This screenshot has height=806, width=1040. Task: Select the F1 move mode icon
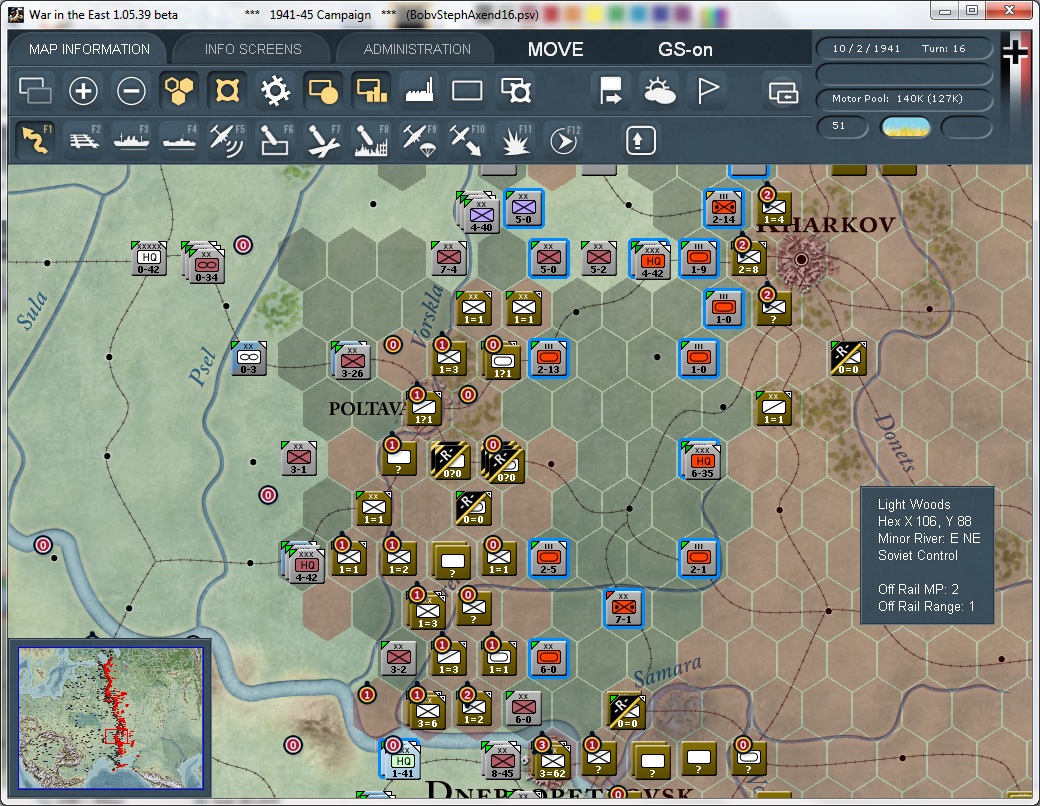pos(36,139)
